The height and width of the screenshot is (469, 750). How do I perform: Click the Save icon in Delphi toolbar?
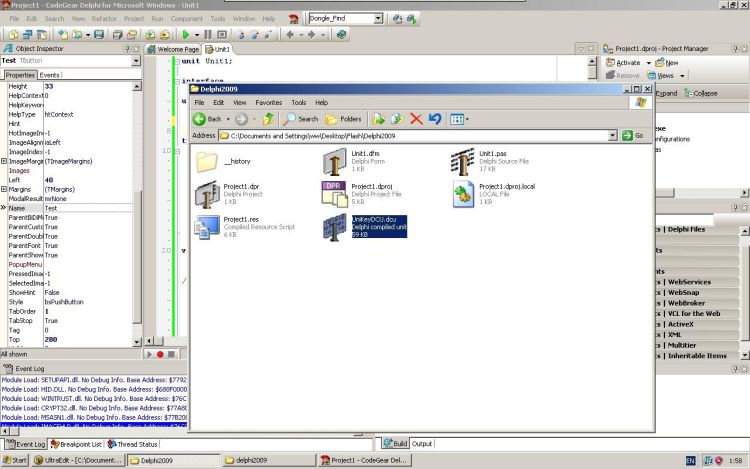click(x=99, y=34)
